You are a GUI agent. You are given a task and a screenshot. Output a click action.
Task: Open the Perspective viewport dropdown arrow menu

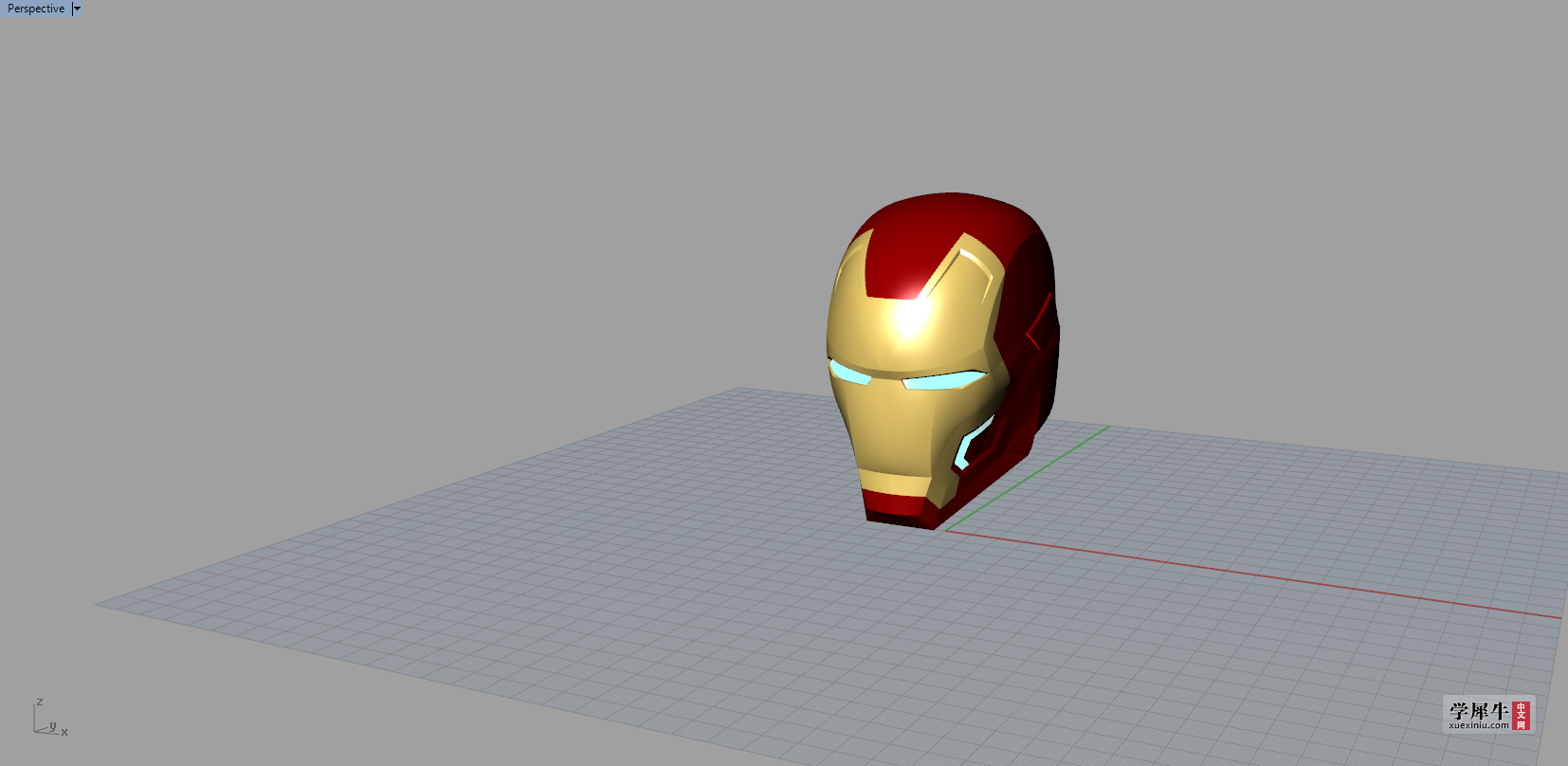point(77,9)
